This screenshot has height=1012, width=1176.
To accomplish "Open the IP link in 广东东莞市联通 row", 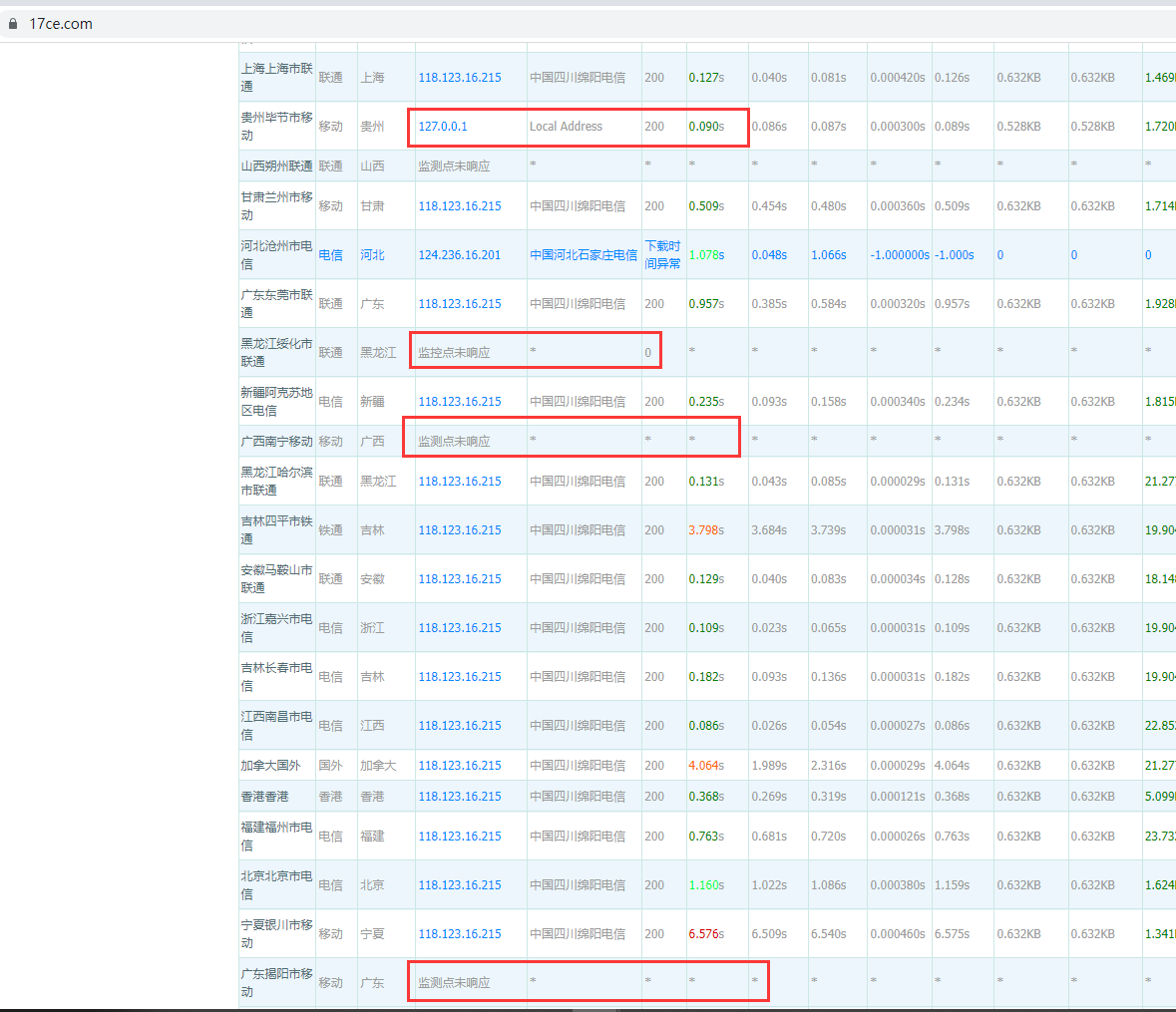I will (x=460, y=304).
